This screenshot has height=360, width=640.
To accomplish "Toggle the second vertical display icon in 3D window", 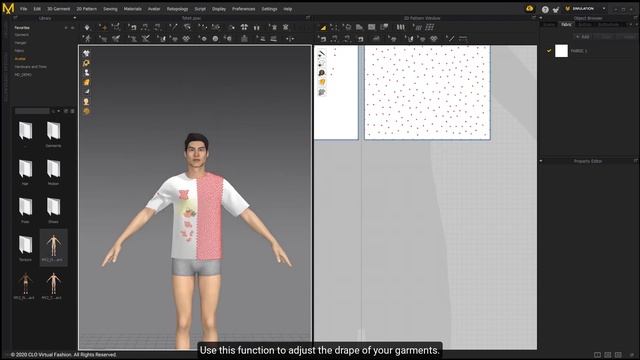I will [x=86, y=63].
